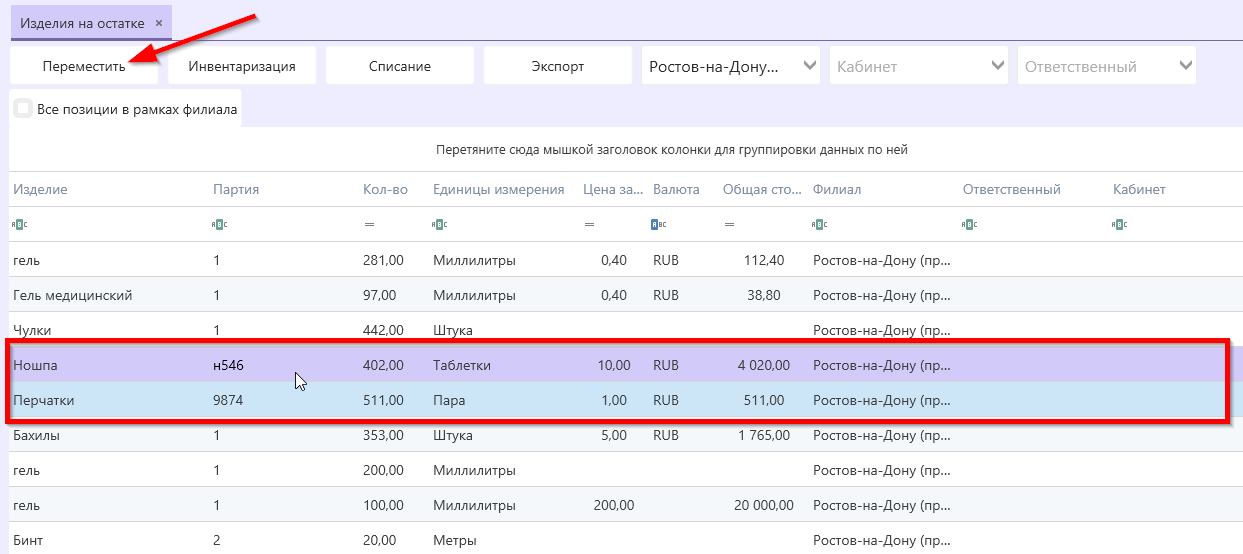Click the Кабинет column header
Screen dimensions: 1243x554
click(x=1139, y=189)
